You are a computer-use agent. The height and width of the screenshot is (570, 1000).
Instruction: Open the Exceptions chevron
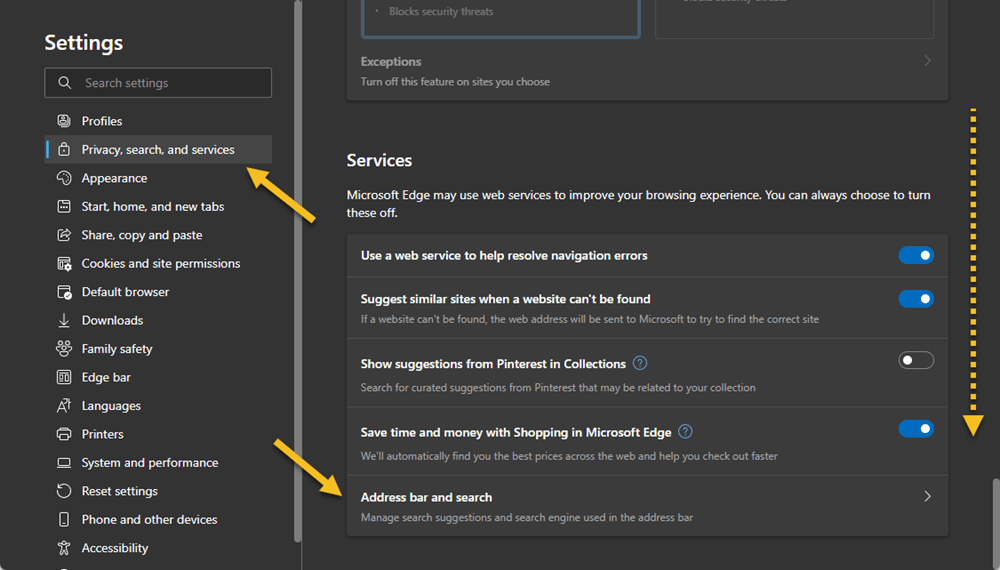[927, 61]
